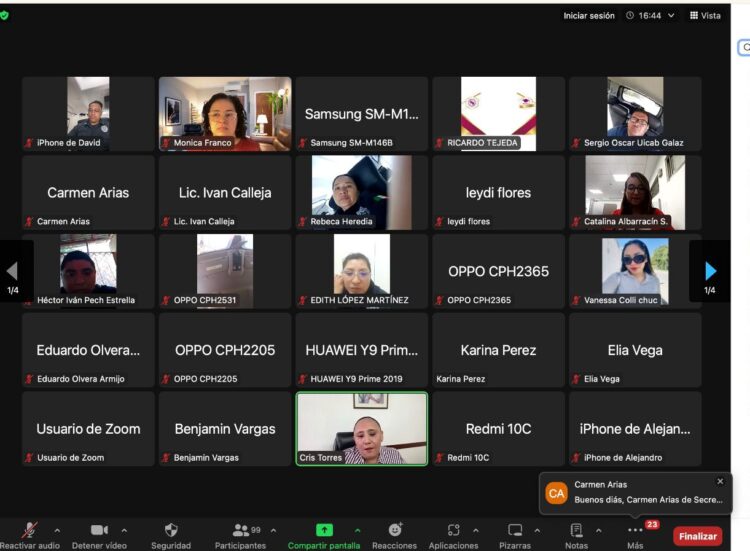The image size is (750, 551).
Task: Expand share screen options chevron
Action: (357, 530)
